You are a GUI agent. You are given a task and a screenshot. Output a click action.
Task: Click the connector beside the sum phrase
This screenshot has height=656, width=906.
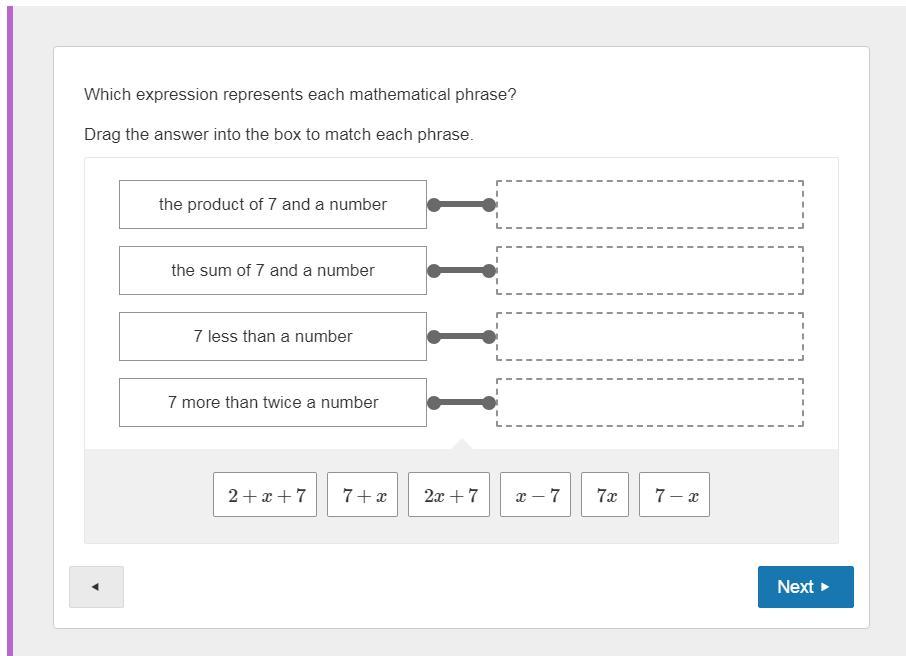461,271
